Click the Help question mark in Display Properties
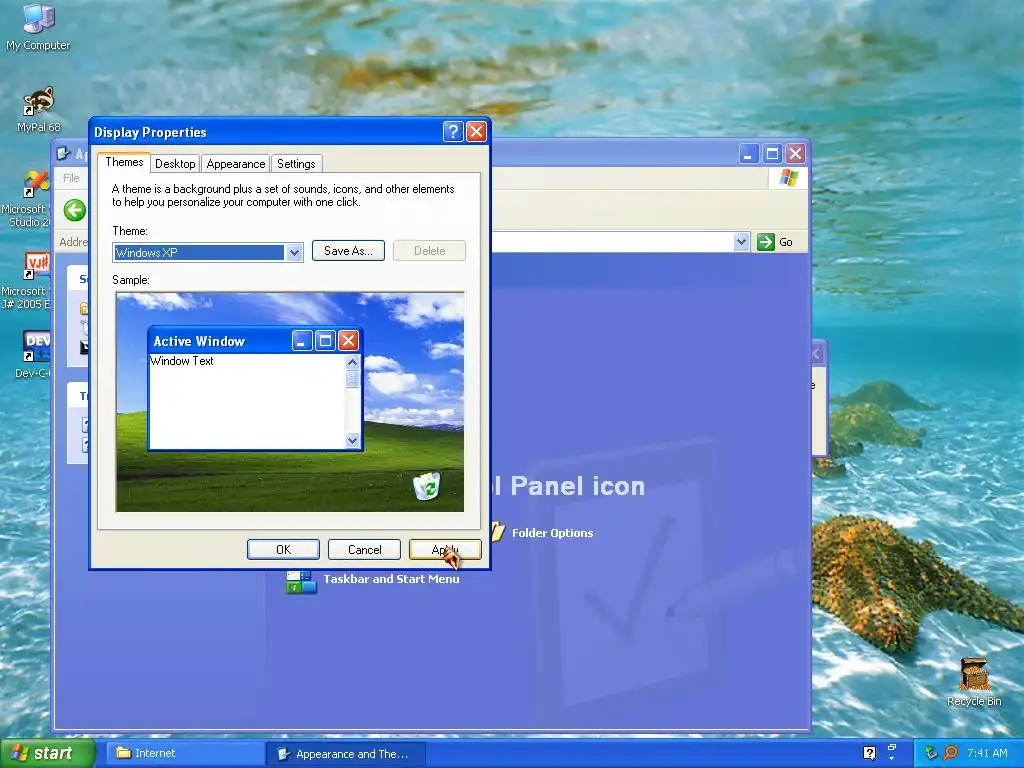This screenshot has height=768, width=1024. [x=453, y=132]
